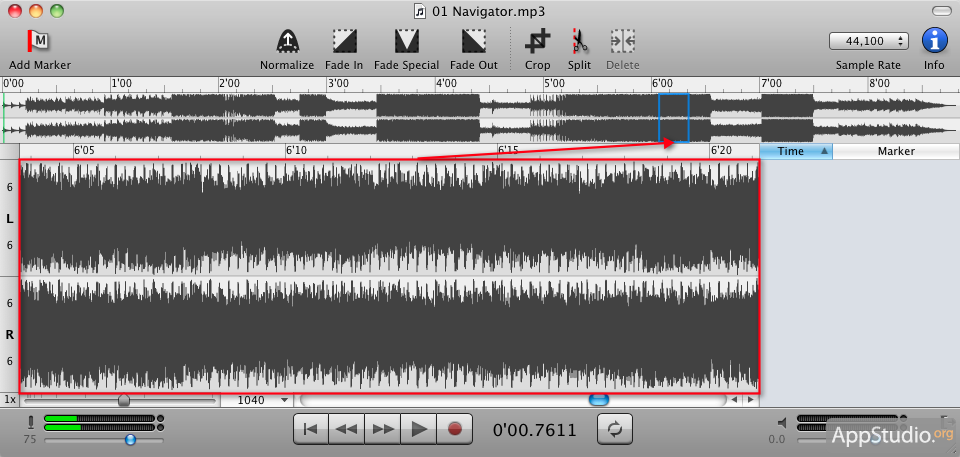The image size is (960, 457).
Task: Apply the Fade In effect
Action: point(344,42)
